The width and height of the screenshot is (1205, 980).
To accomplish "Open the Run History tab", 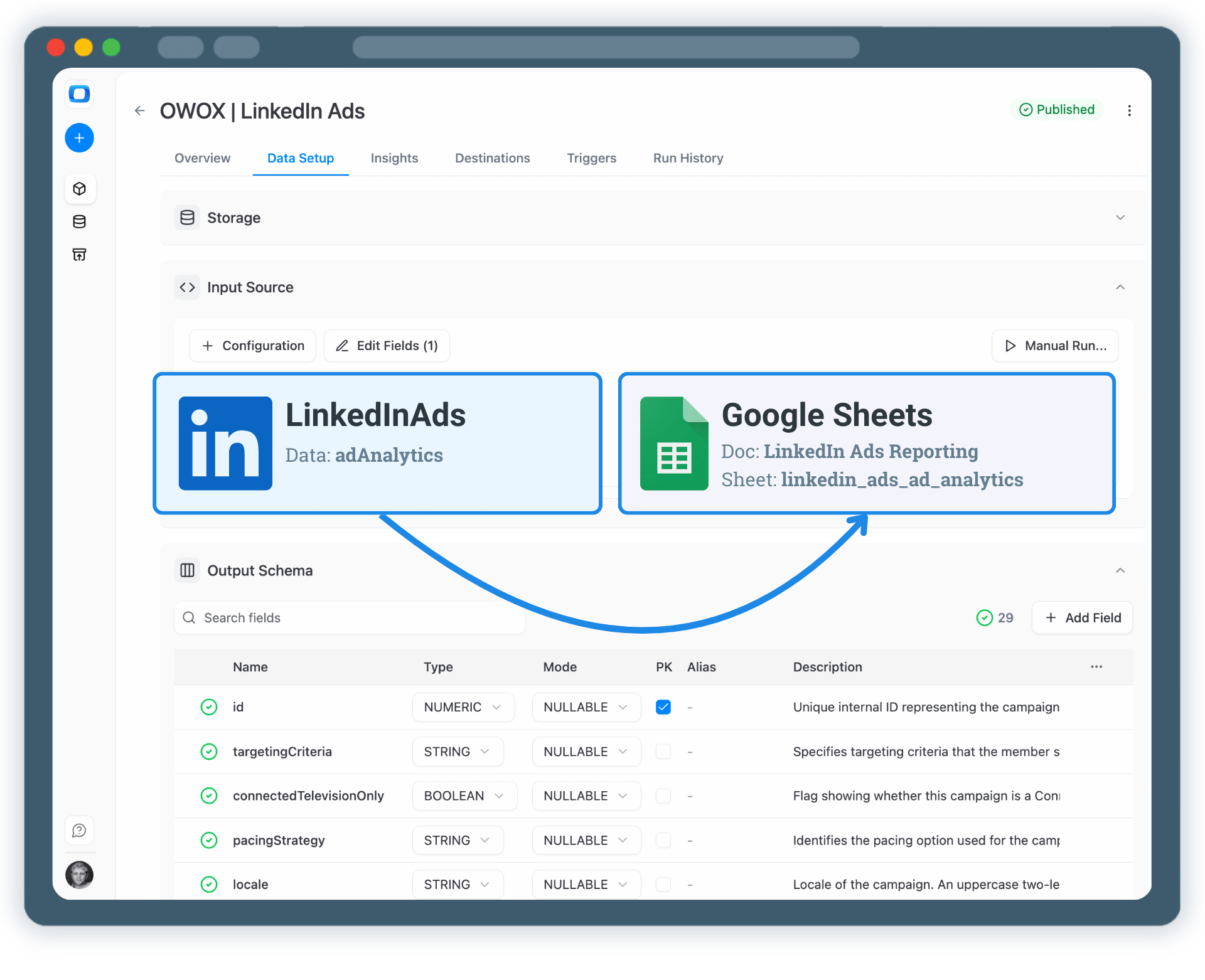I will point(688,158).
